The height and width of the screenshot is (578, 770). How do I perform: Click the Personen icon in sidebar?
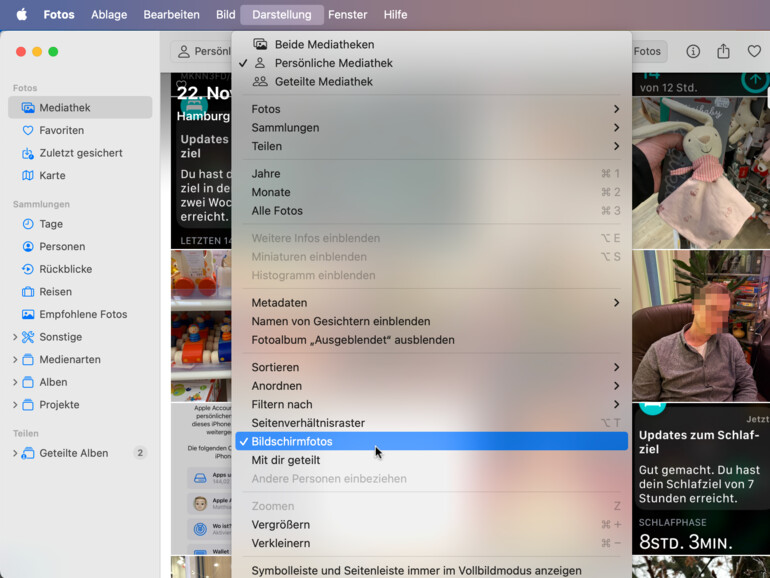(x=28, y=247)
